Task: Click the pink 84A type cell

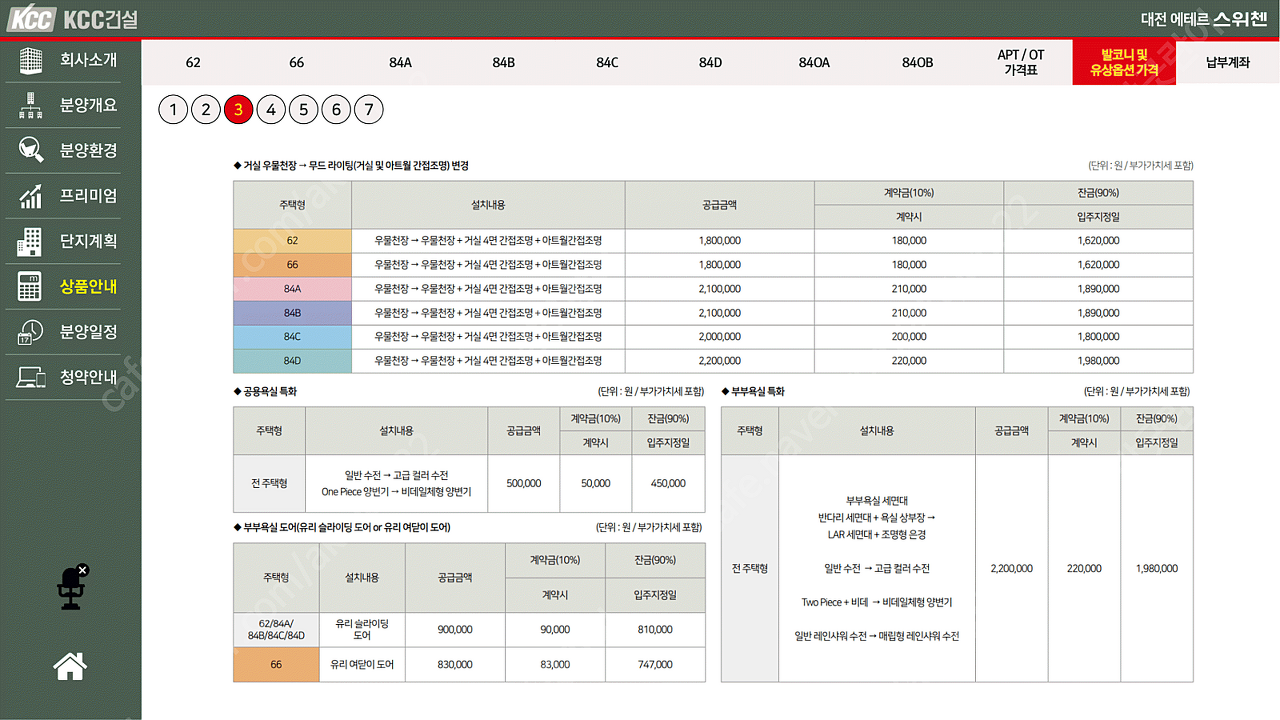Action: coord(292,289)
